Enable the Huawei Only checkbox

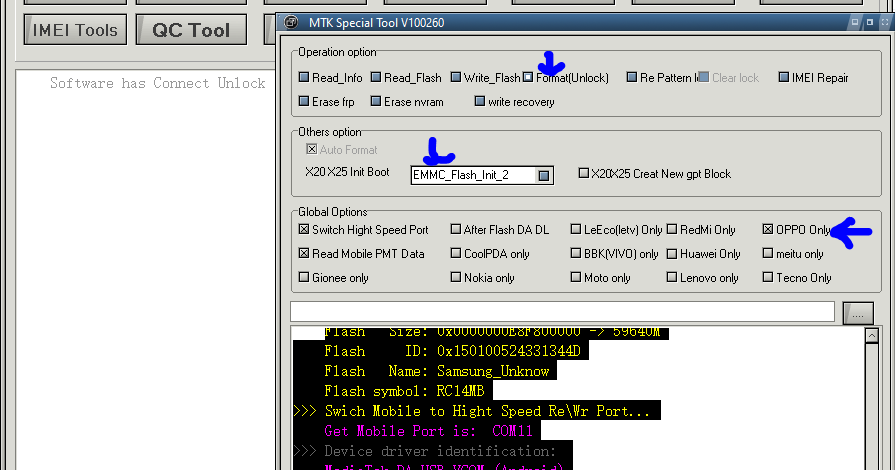pos(672,253)
